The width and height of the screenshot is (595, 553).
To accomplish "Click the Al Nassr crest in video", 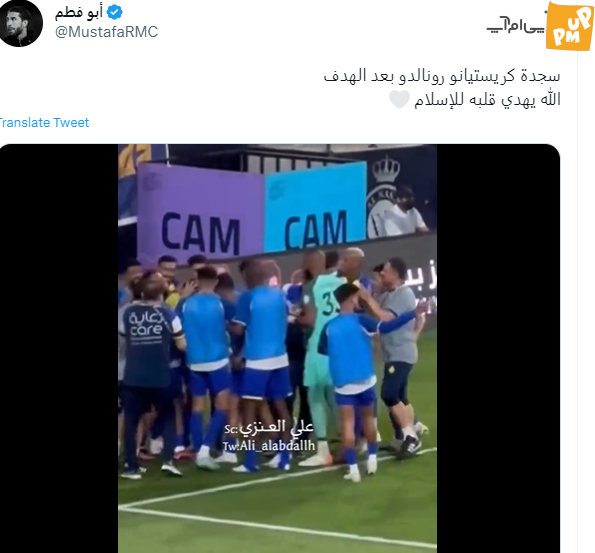I will click(382, 198).
